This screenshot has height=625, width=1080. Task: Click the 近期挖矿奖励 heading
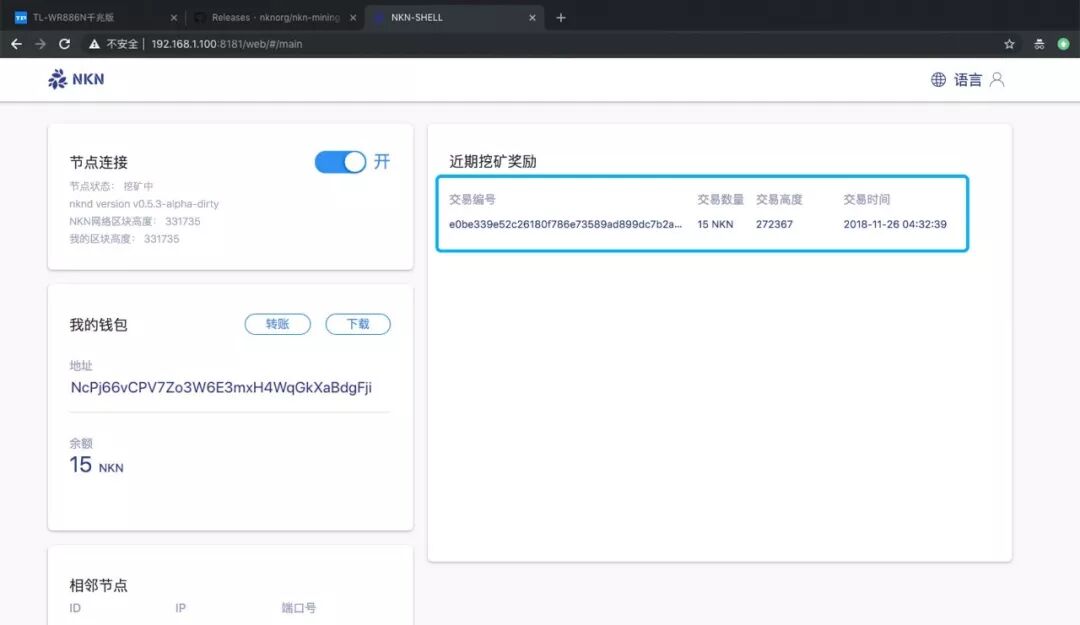click(492, 161)
